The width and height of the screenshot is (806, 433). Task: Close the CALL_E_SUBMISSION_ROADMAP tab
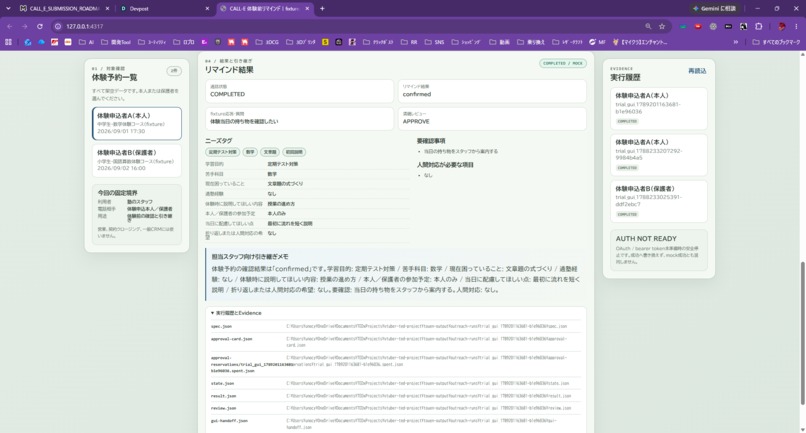click(107, 9)
